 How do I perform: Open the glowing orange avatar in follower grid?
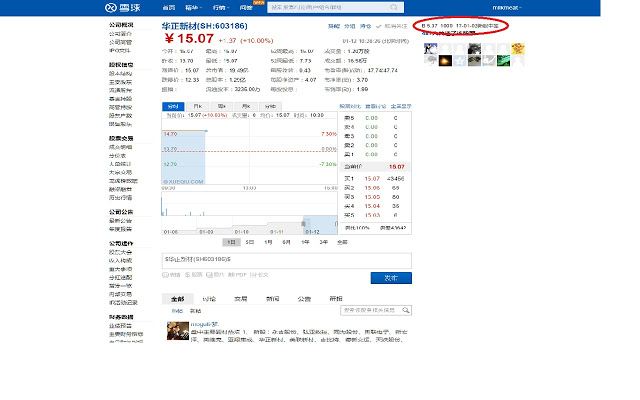point(445,61)
